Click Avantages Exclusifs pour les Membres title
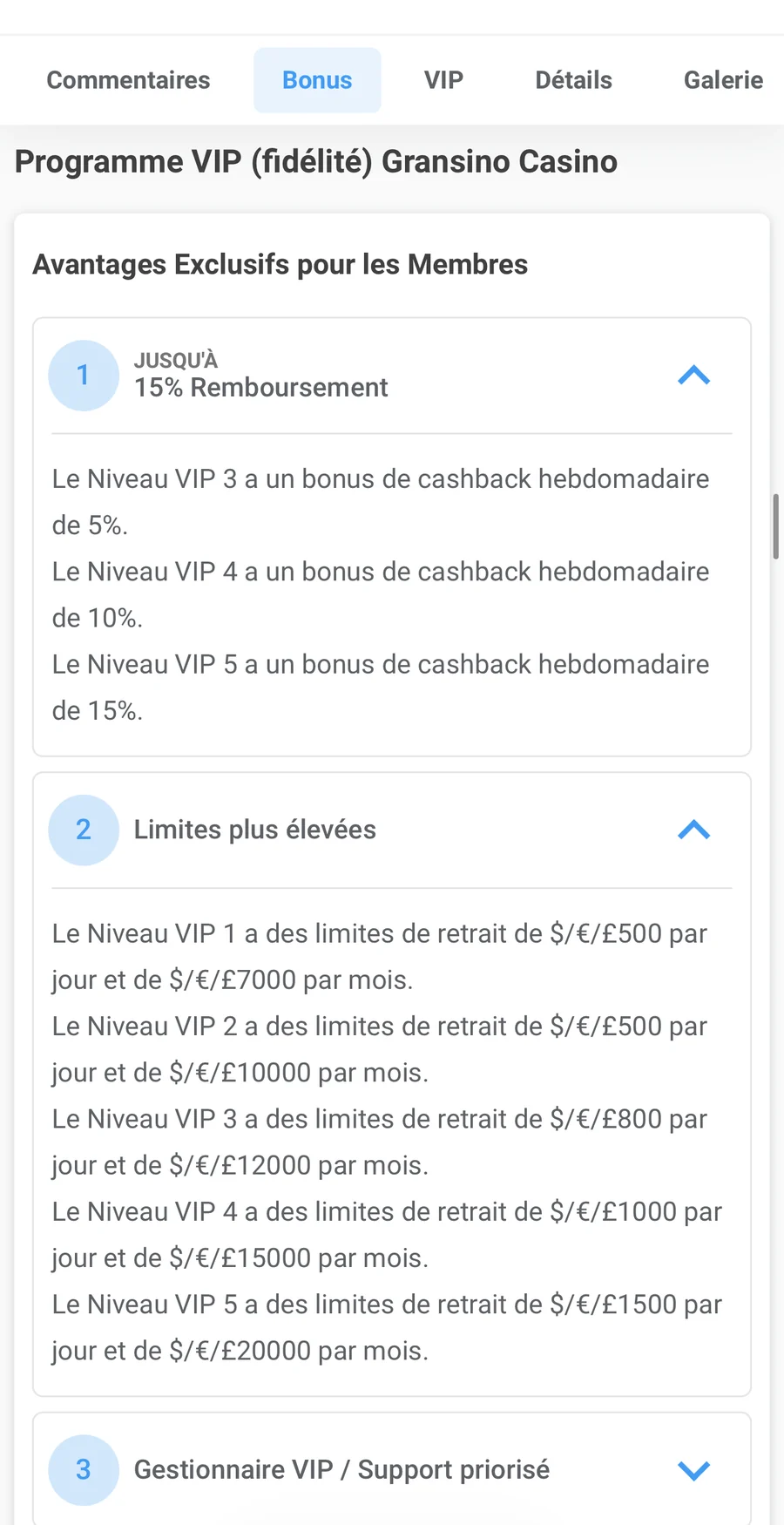 click(280, 264)
